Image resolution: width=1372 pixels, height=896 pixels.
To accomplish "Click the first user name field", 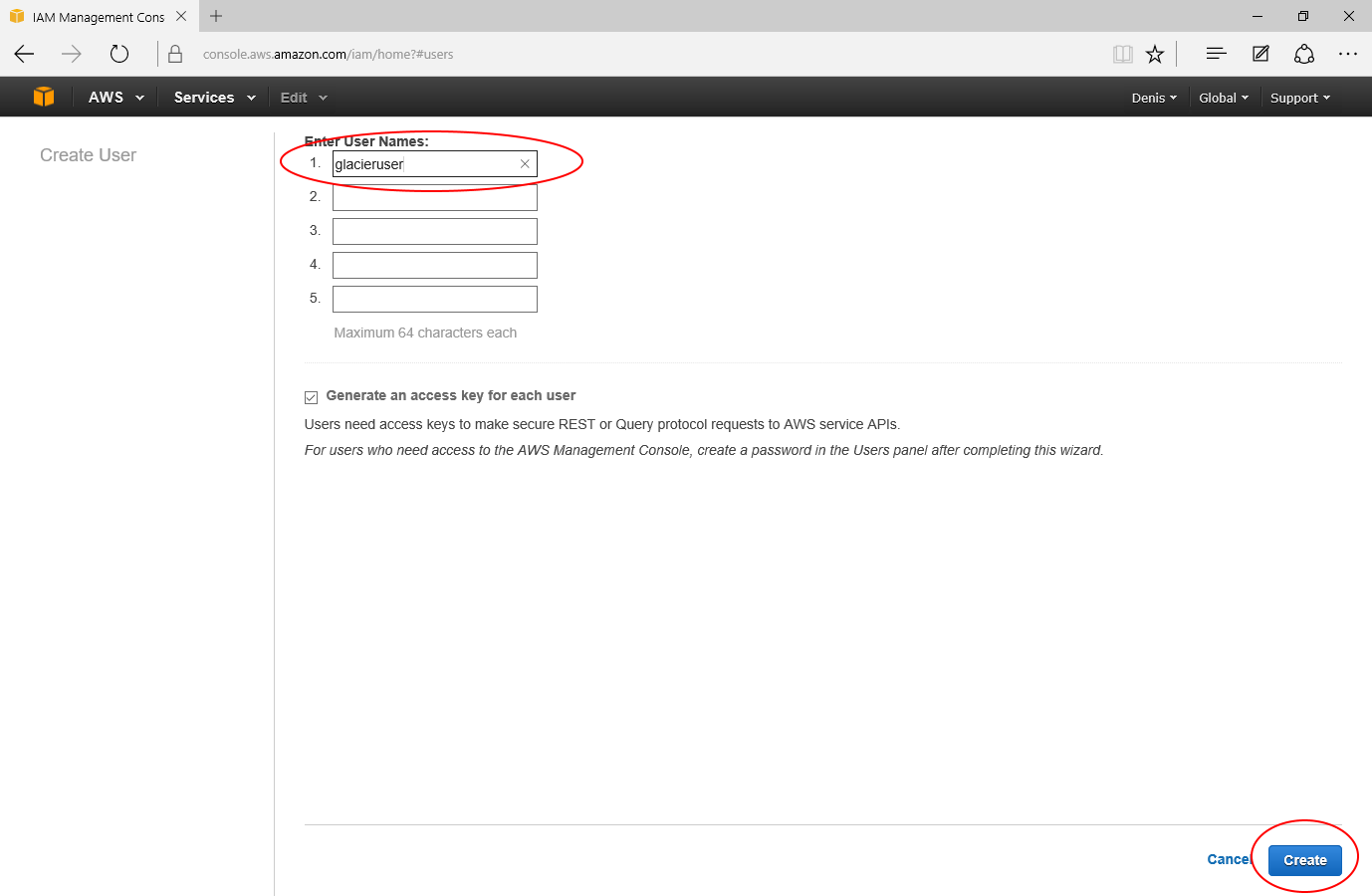I will coord(435,164).
